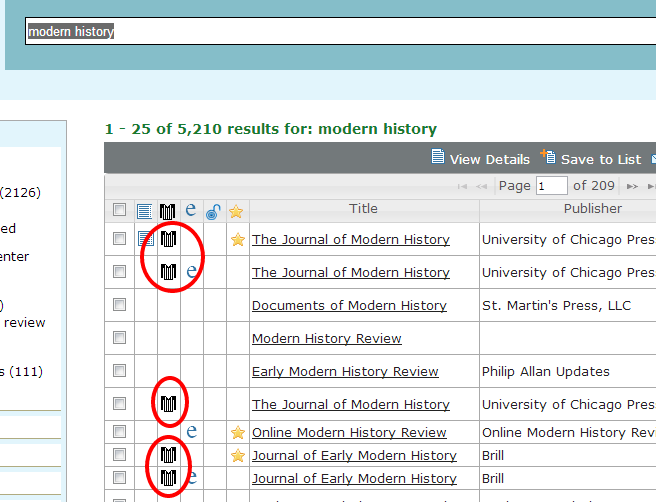Open Modern History Review title link
The height and width of the screenshot is (502, 656).
point(327,338)
